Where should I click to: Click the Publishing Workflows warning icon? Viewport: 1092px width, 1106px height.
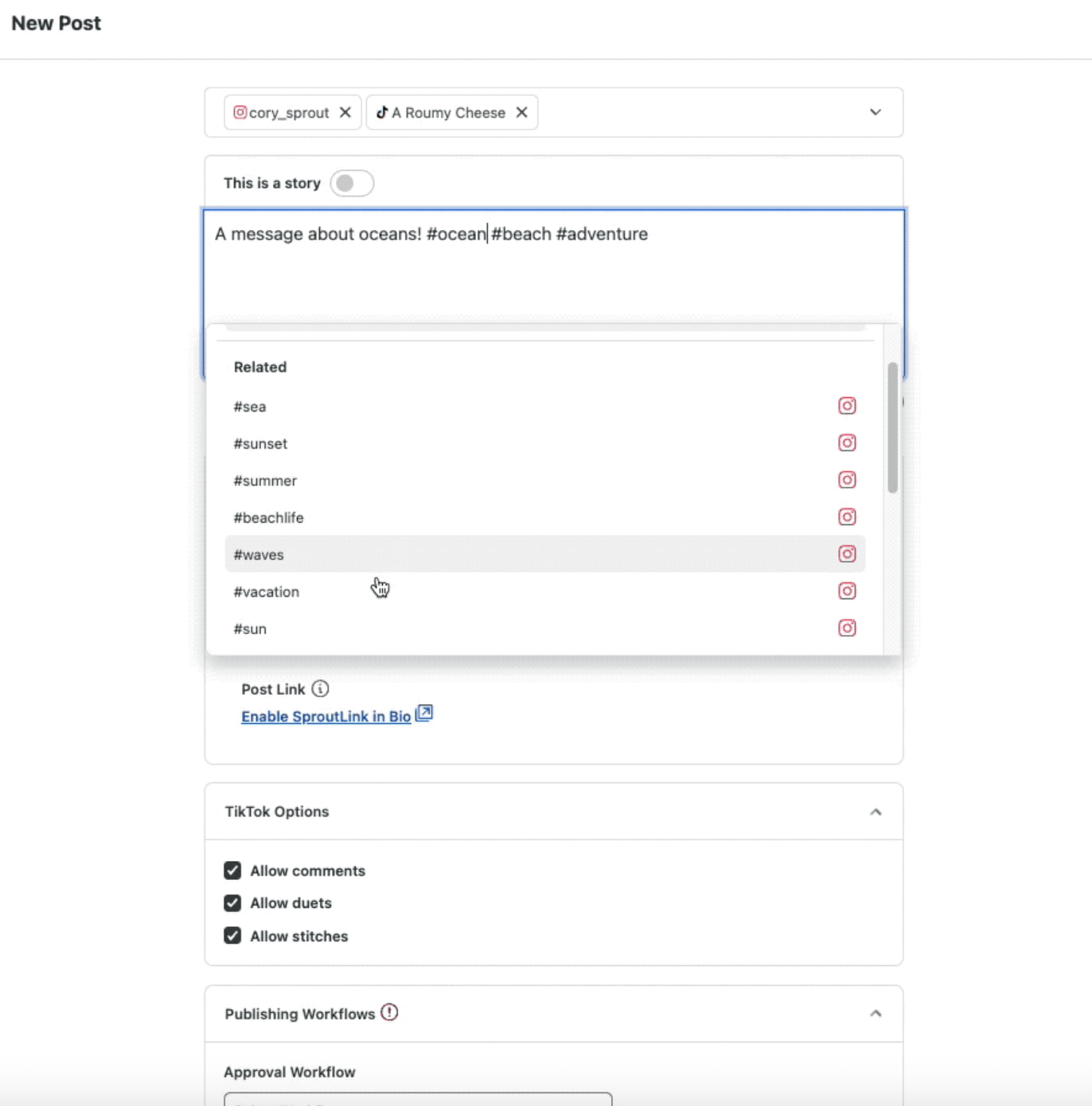click(389, 1013)
